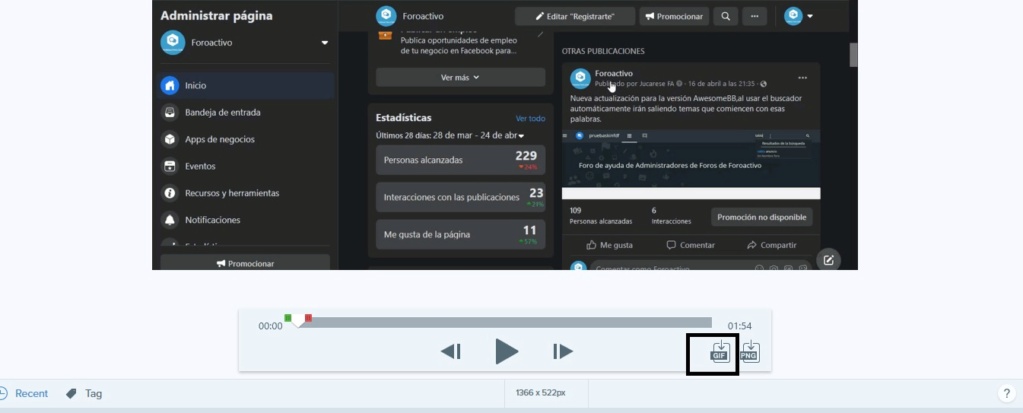Click the Inicio home icon
The height and width of the screenshot is (413, 1023).
point(170,85)
